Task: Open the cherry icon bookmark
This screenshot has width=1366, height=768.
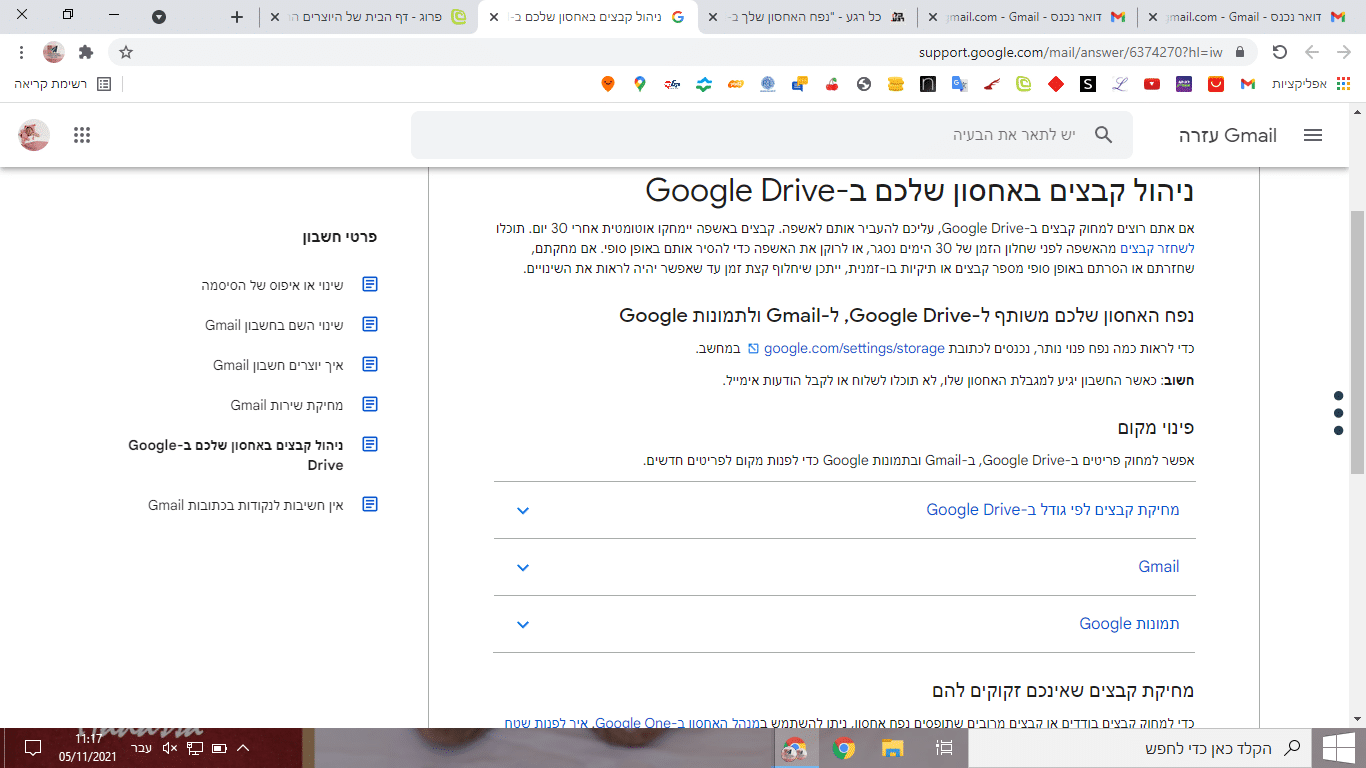Action: 832,84
